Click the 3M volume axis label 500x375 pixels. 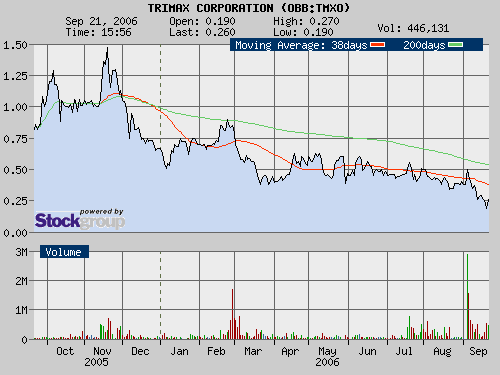[21, 252]
